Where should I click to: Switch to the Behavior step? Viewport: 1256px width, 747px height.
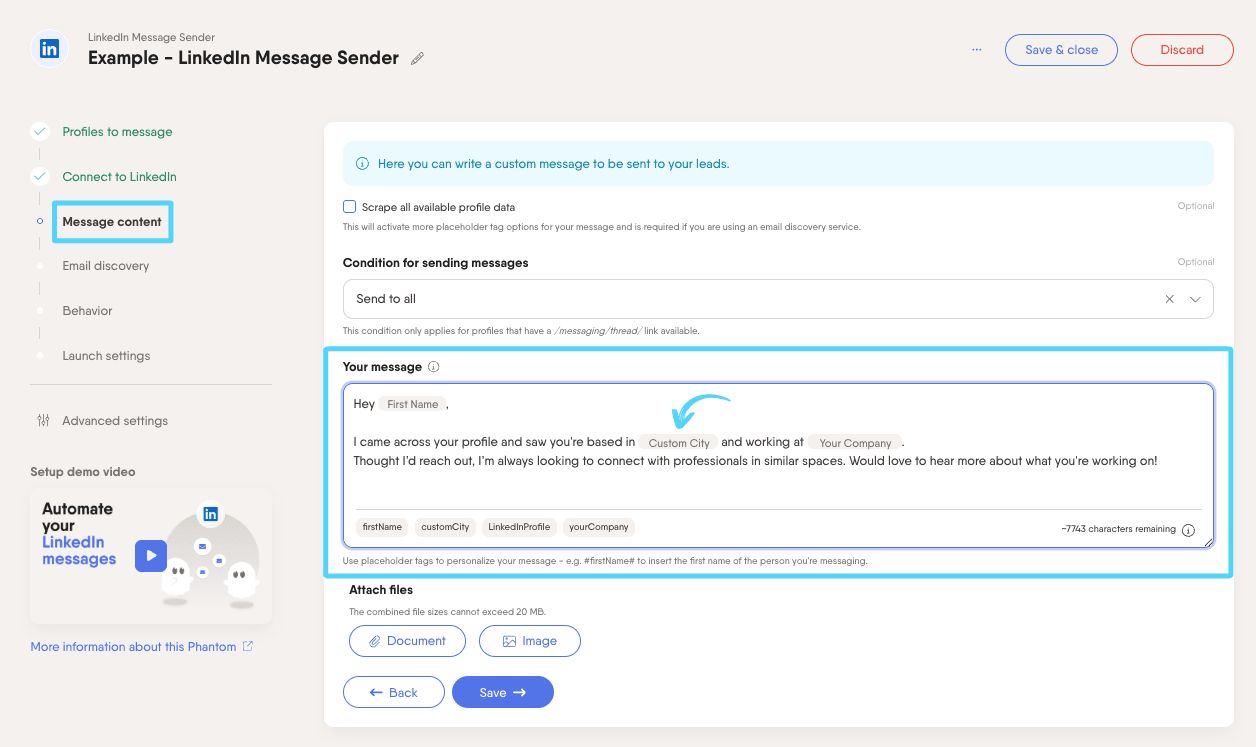pyautogui.click(x=87, y=311)
